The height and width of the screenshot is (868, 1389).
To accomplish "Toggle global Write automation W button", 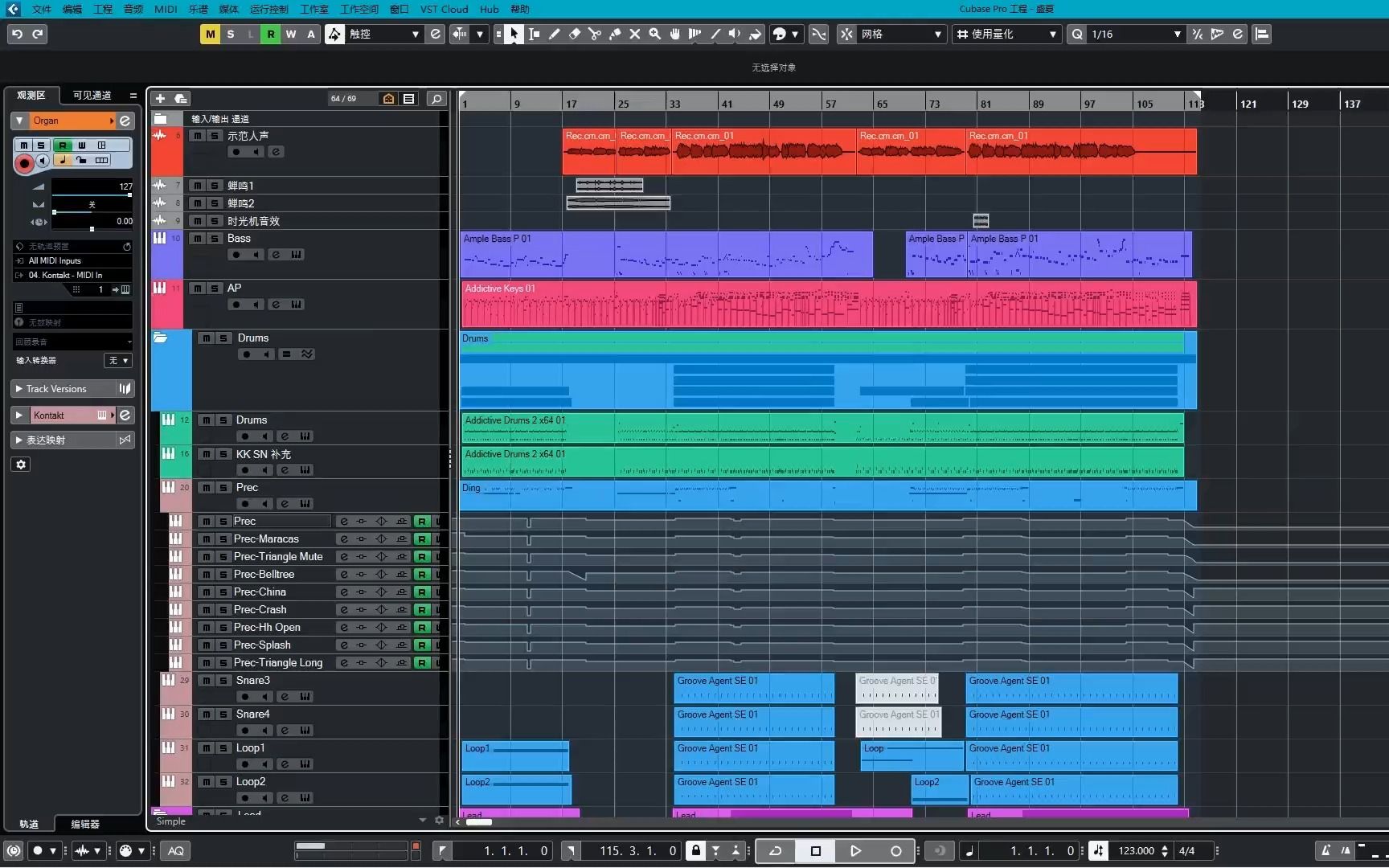I will 291,34.
